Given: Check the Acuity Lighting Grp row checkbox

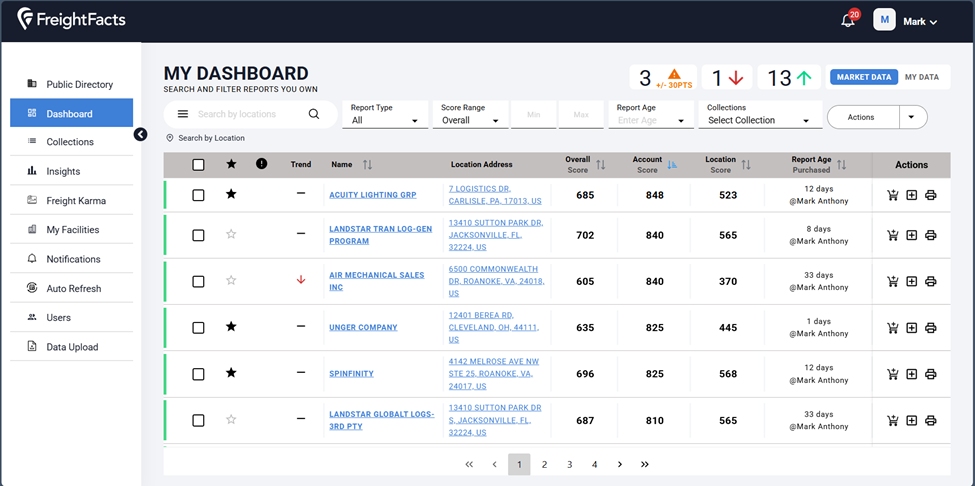Looking at the screenshot, I should click(x=198, y=195).
